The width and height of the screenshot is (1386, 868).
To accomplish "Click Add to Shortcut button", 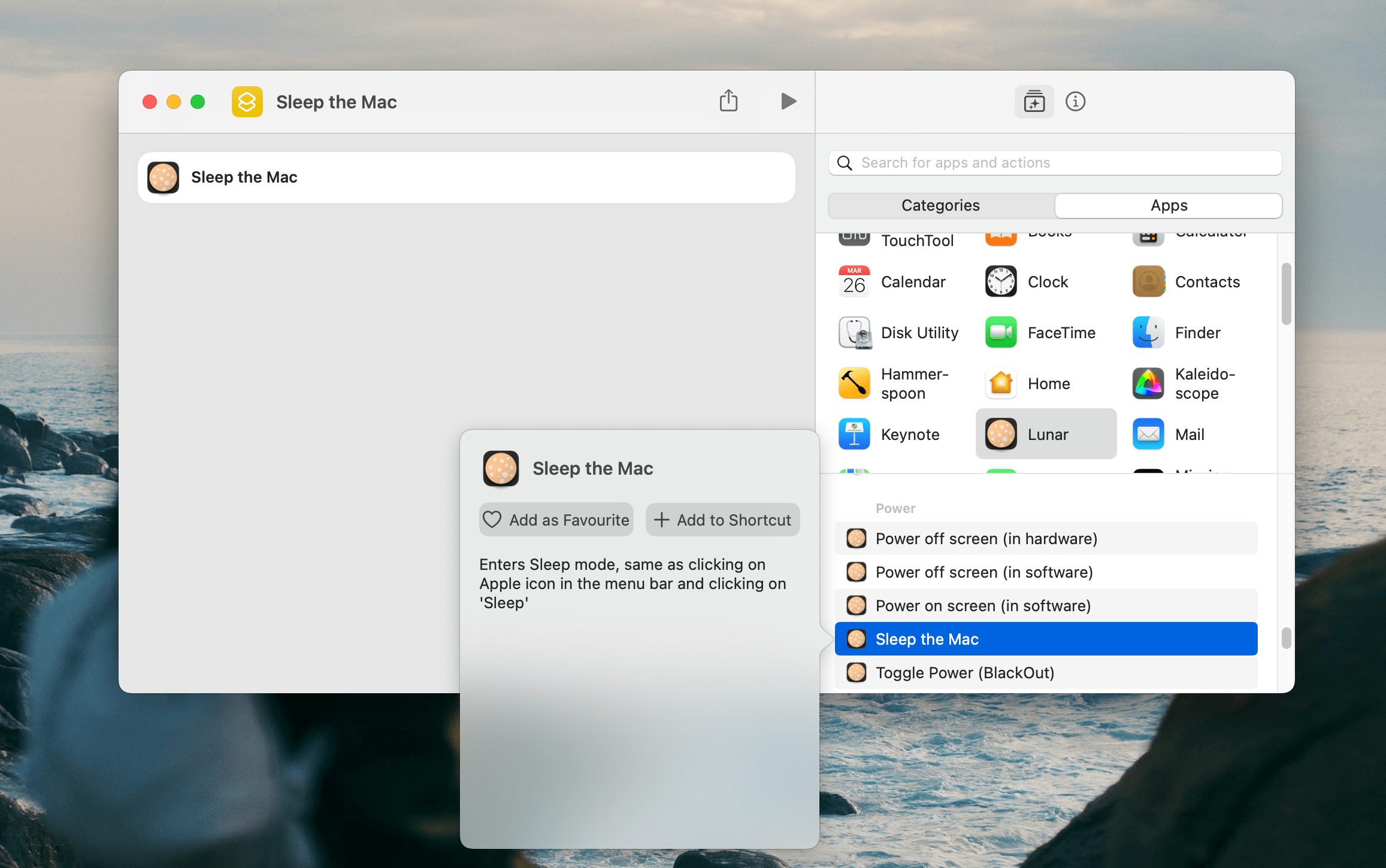I will pyautogui.click(x=722, y=520).
